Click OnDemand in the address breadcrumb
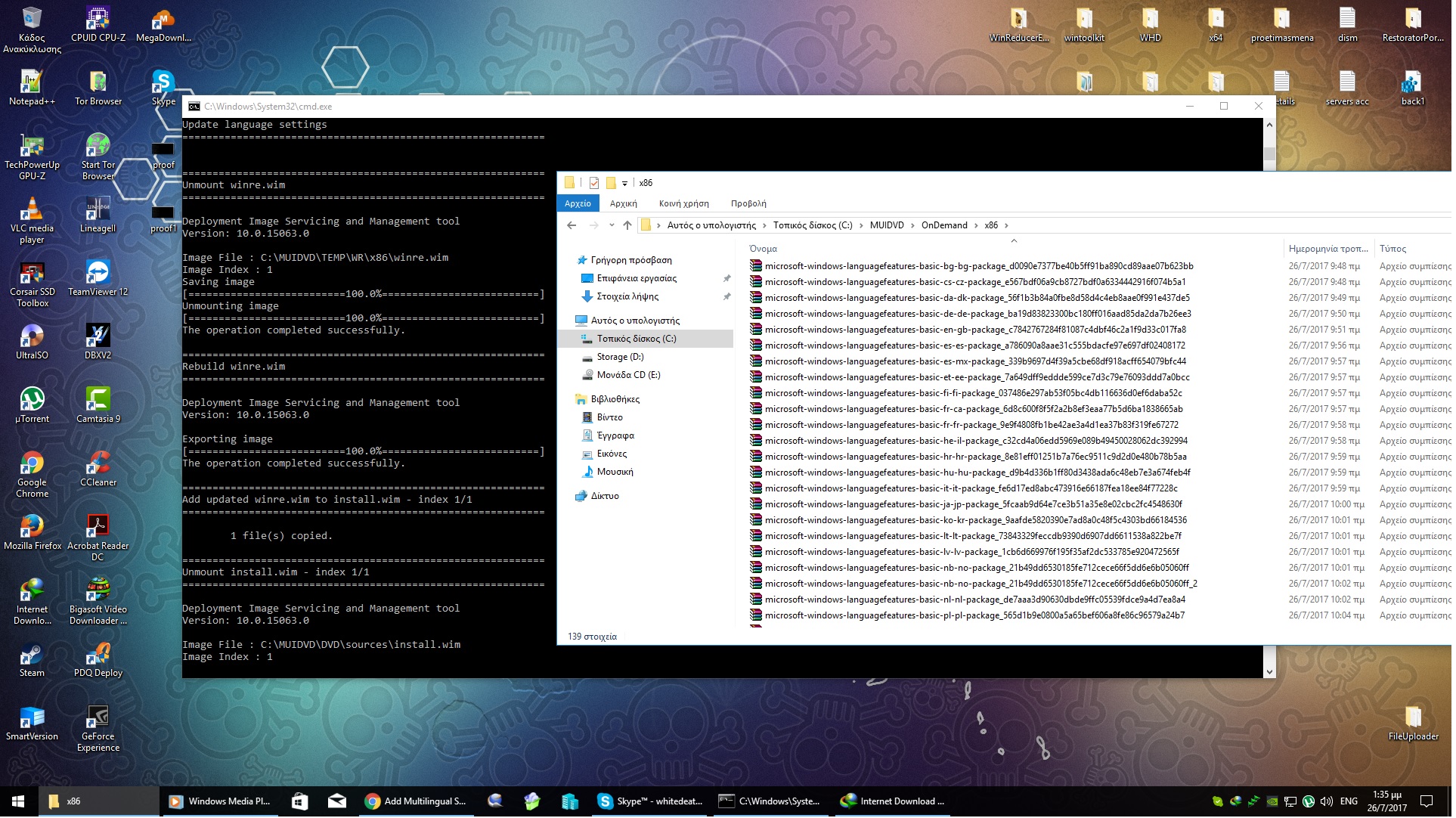 coord(947,225)
